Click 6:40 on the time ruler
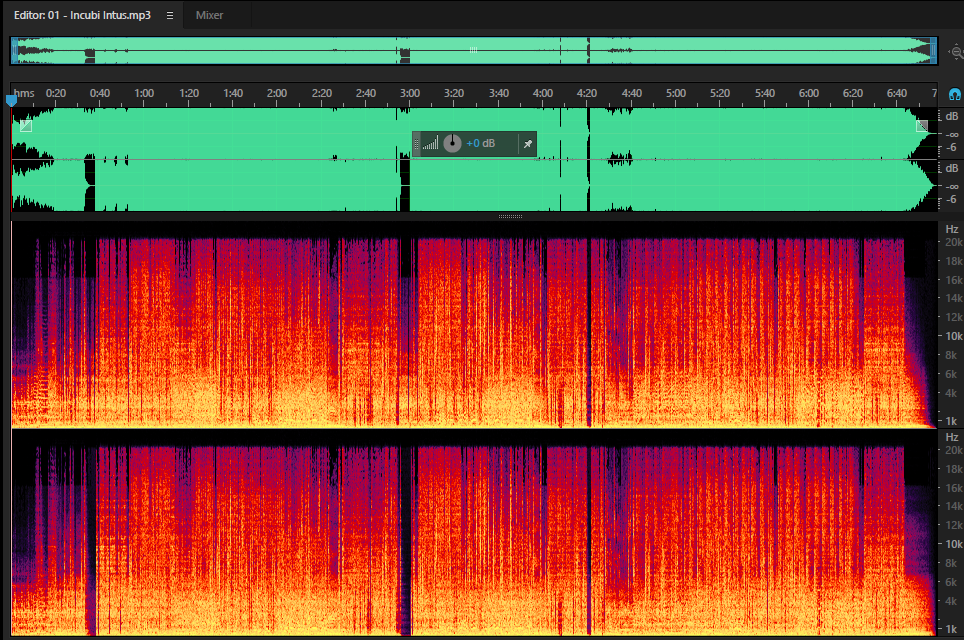The image size is (964, 640). [897, 93]
